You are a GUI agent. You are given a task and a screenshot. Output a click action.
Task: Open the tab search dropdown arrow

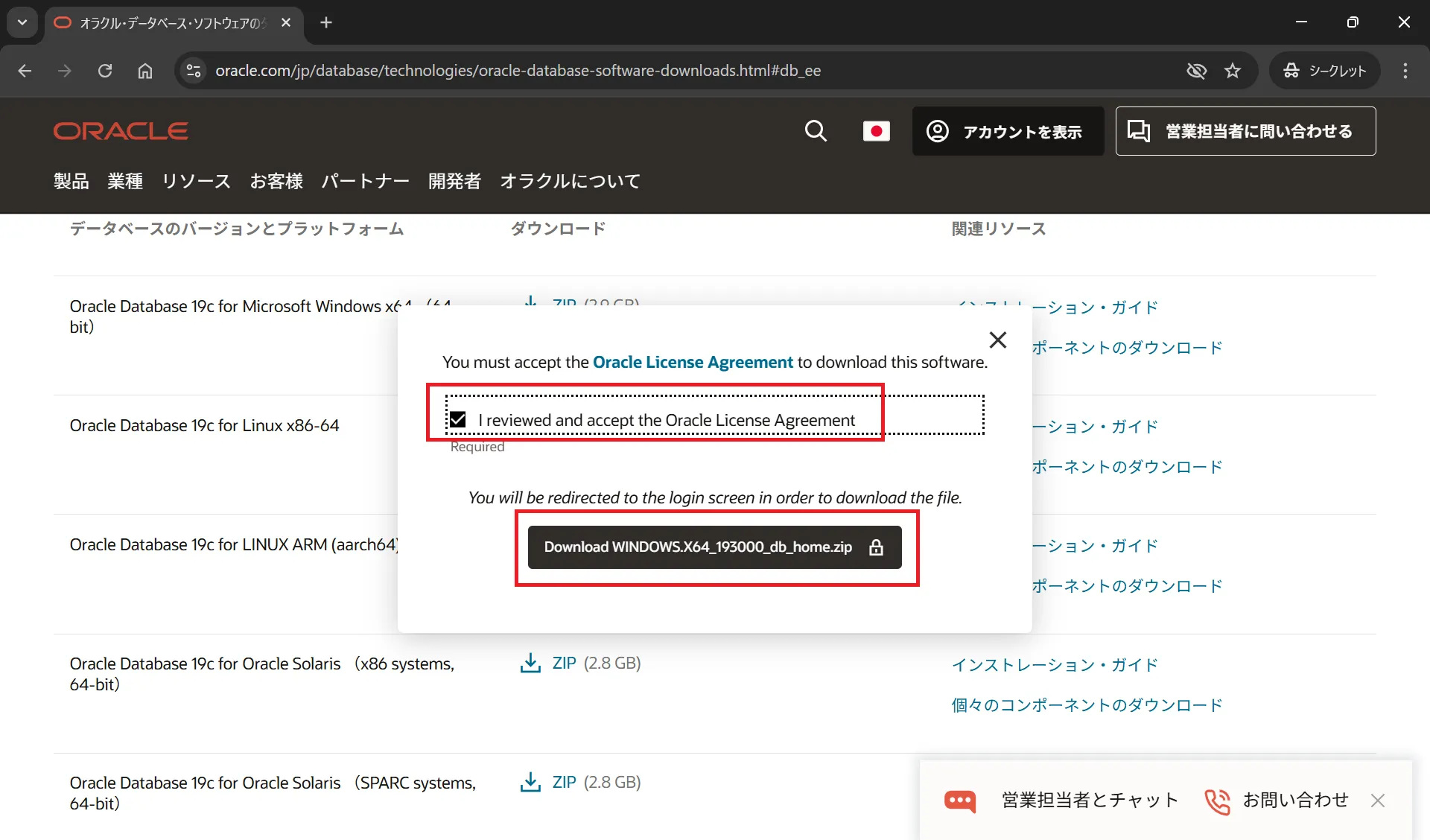click(22, 22)
